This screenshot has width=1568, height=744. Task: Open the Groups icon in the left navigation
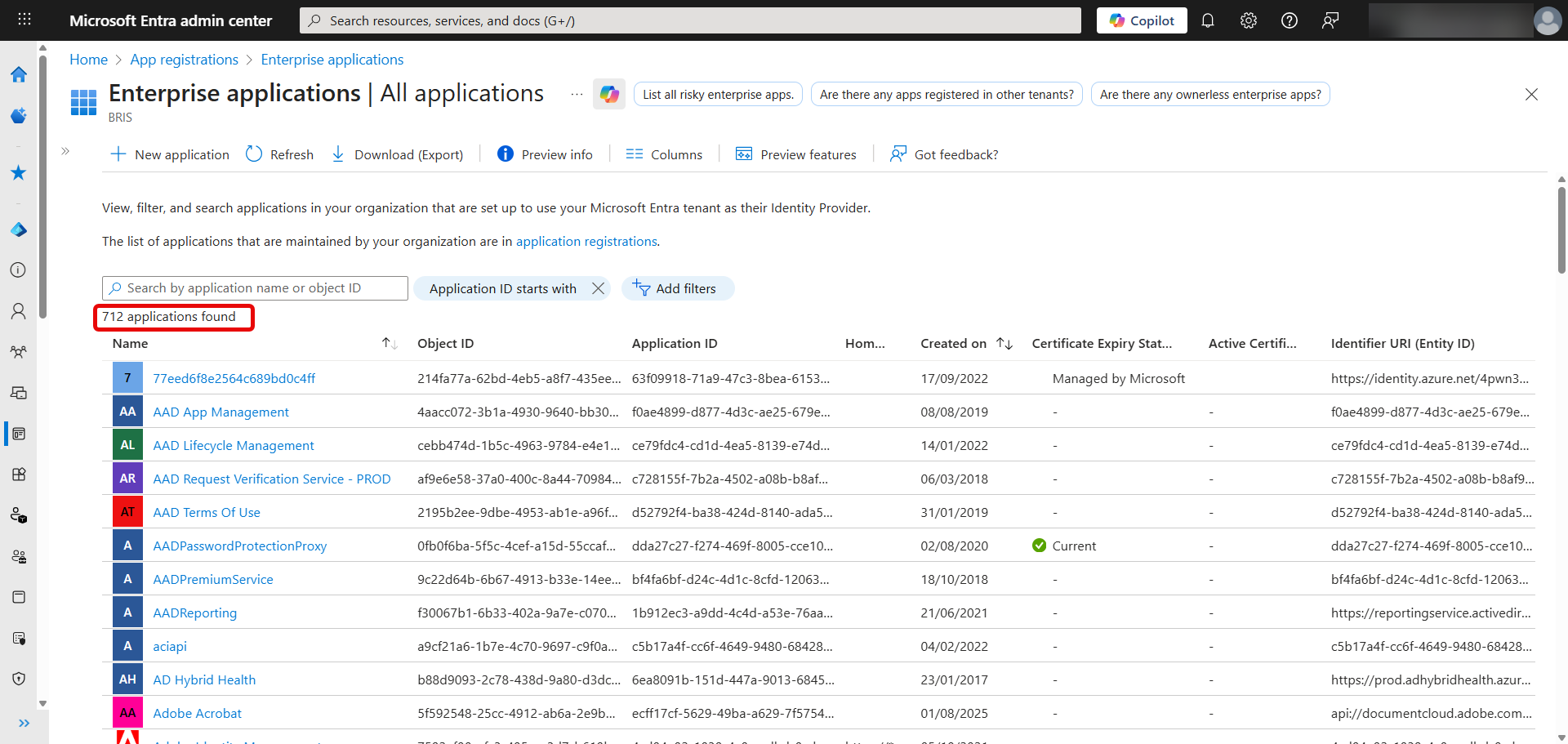tap(18, 351)
